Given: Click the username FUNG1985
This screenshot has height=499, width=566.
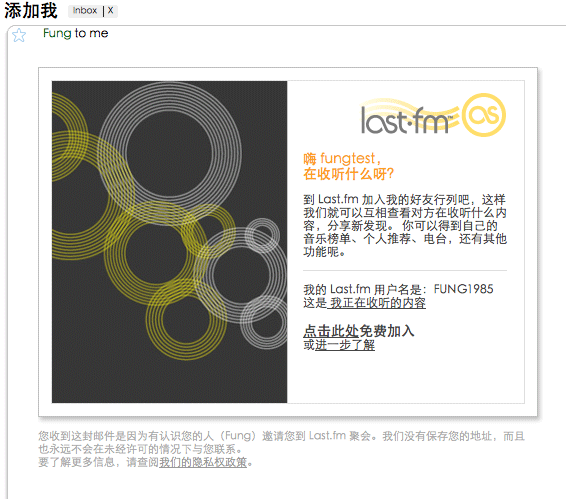Looking at the screenshot, I should (463, 289).
